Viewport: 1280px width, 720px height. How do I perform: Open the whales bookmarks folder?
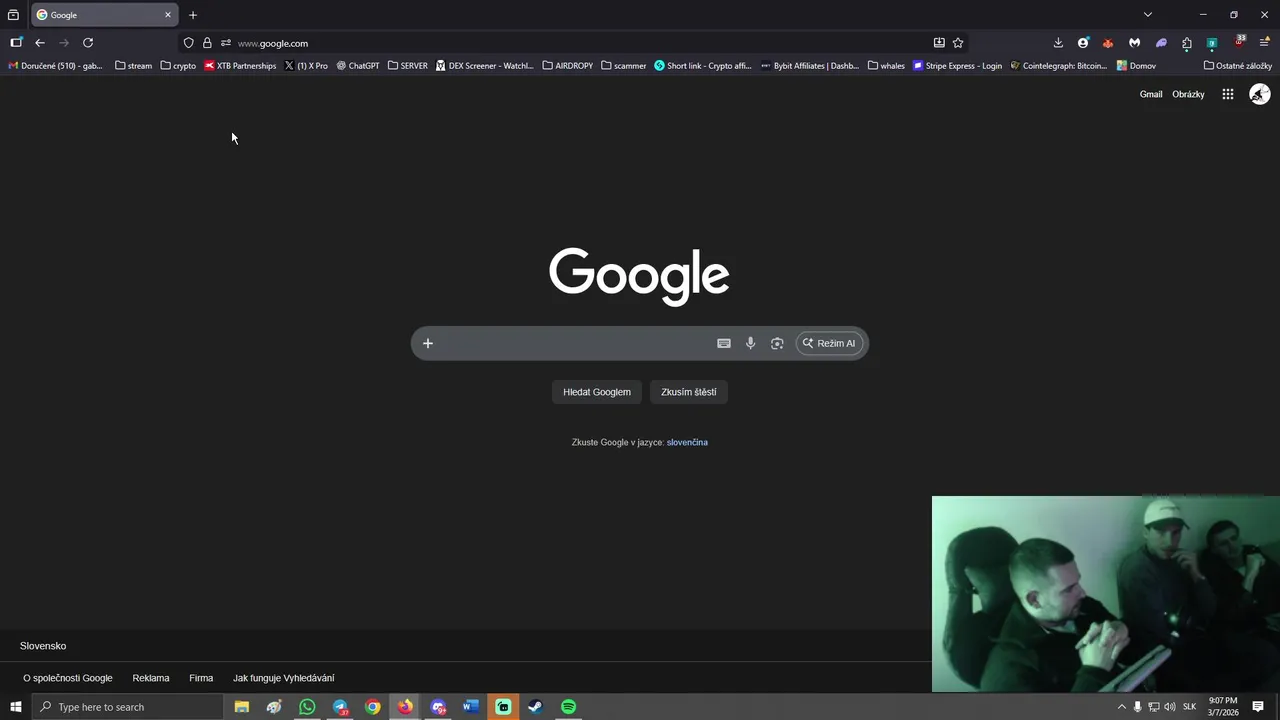coord(887,66)
